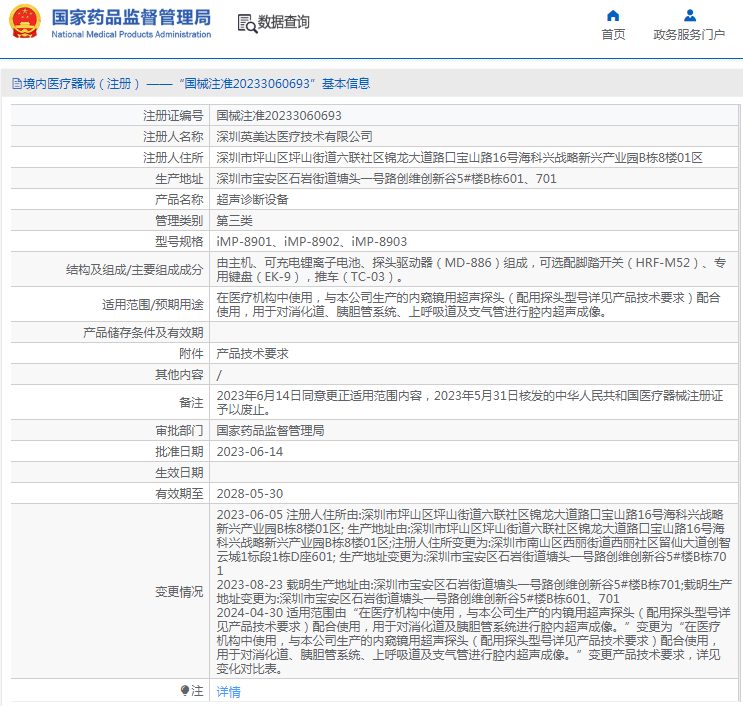Click 国家药品监督管理局 site title
Viewport: 743px width, 706px height.
tap(131, 18)
